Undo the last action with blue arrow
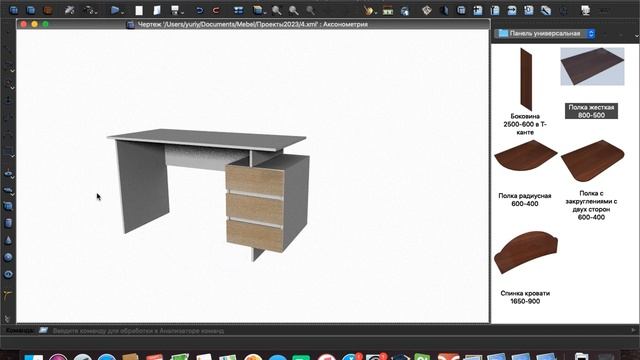This screenshot has height=360, width=640. (x=199, y=10)
